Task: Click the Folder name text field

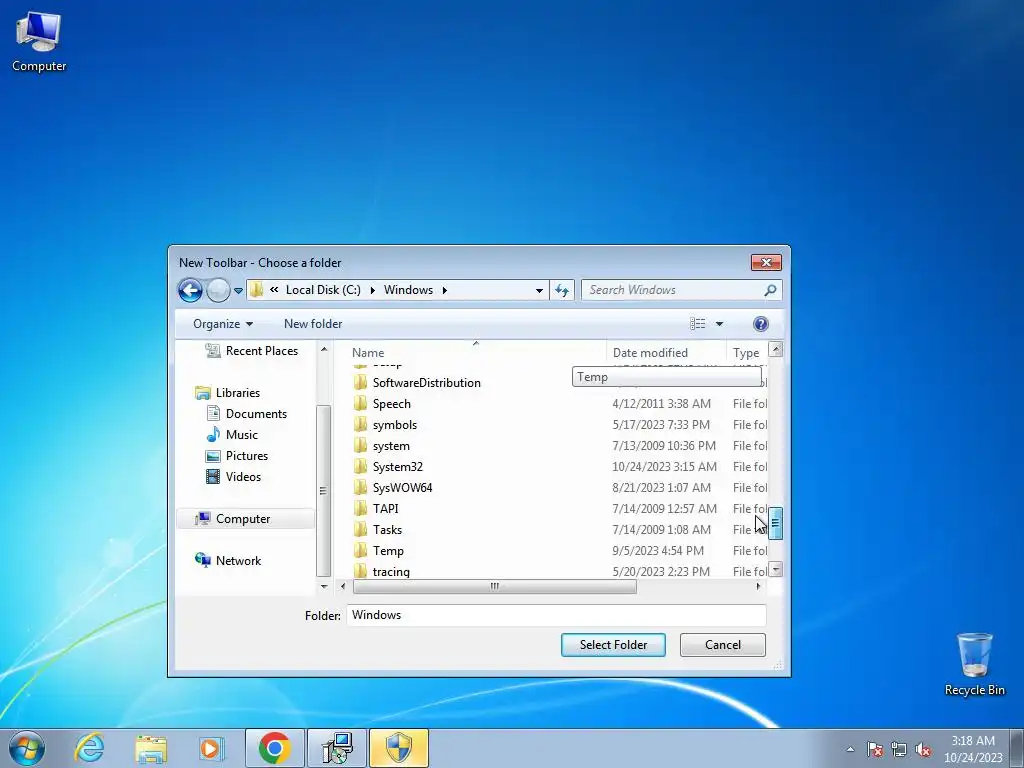Action: point(556,615)
